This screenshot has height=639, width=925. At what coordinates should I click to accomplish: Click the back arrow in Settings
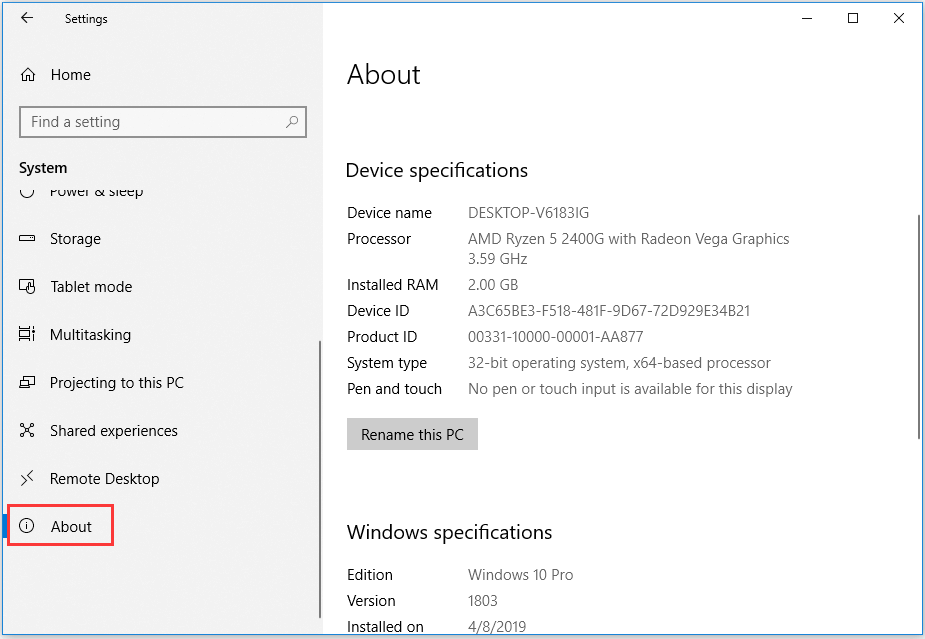click(27, 18)
